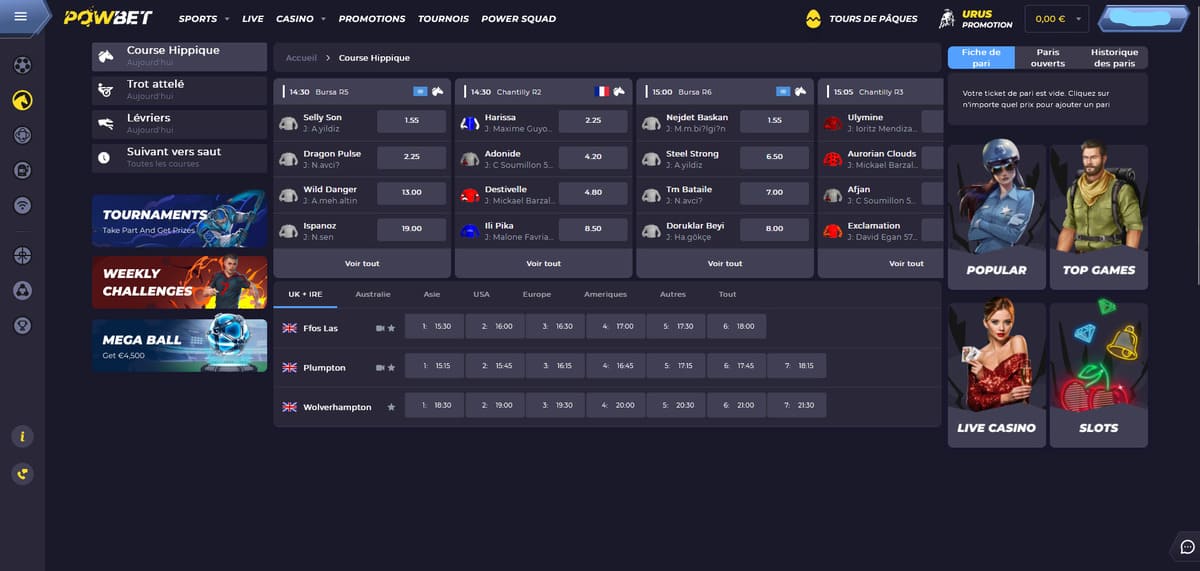Go to the Promotions page

(x=372, y=19)
